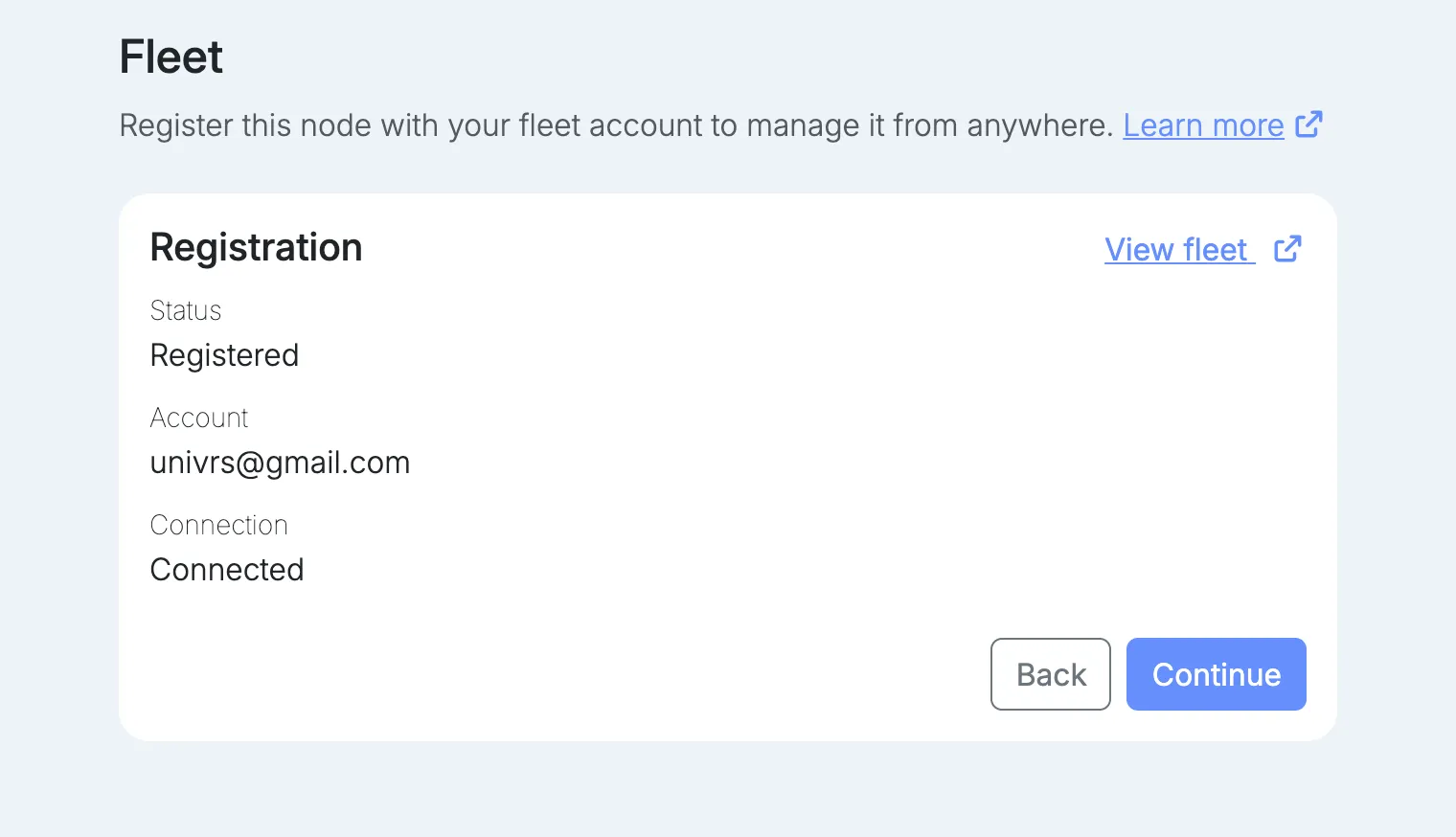This screenshot has height=837, width=1456.
Task: Click the Account field label
Action: [199, 418]
